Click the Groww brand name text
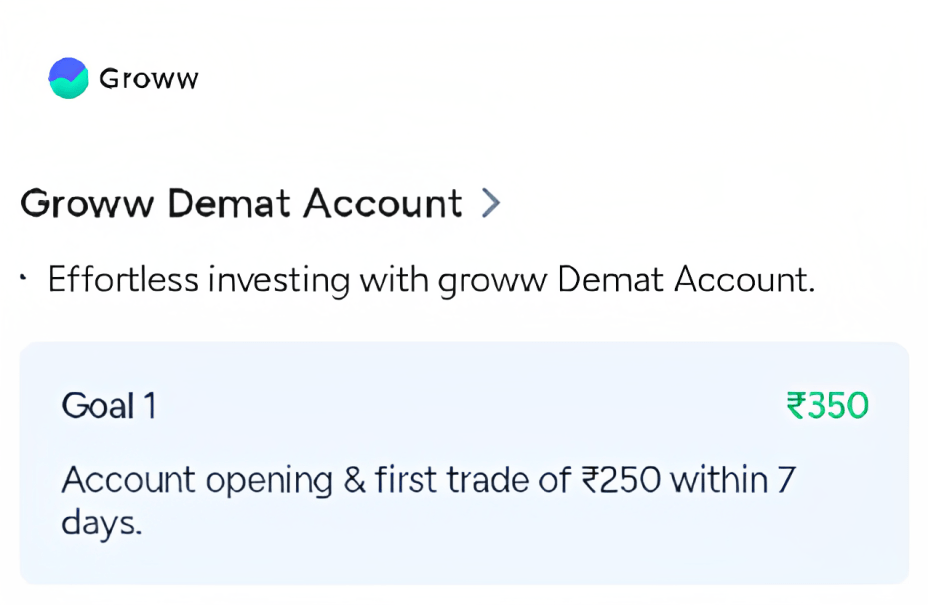Viewport: 928px width, 605px height. coord(149,79)
